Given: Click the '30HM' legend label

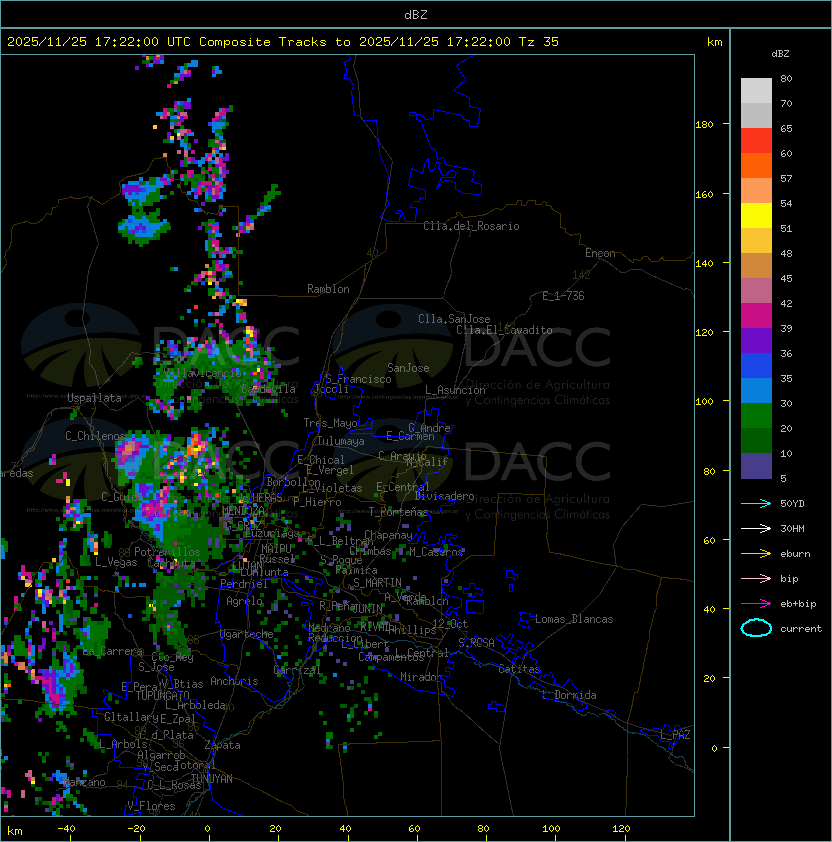Looking at the screenshot, I should pyautogui.click(x=792, y=528).
